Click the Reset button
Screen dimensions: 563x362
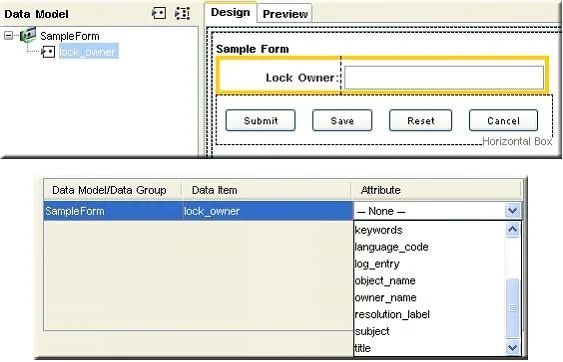(x=420, y=120)
